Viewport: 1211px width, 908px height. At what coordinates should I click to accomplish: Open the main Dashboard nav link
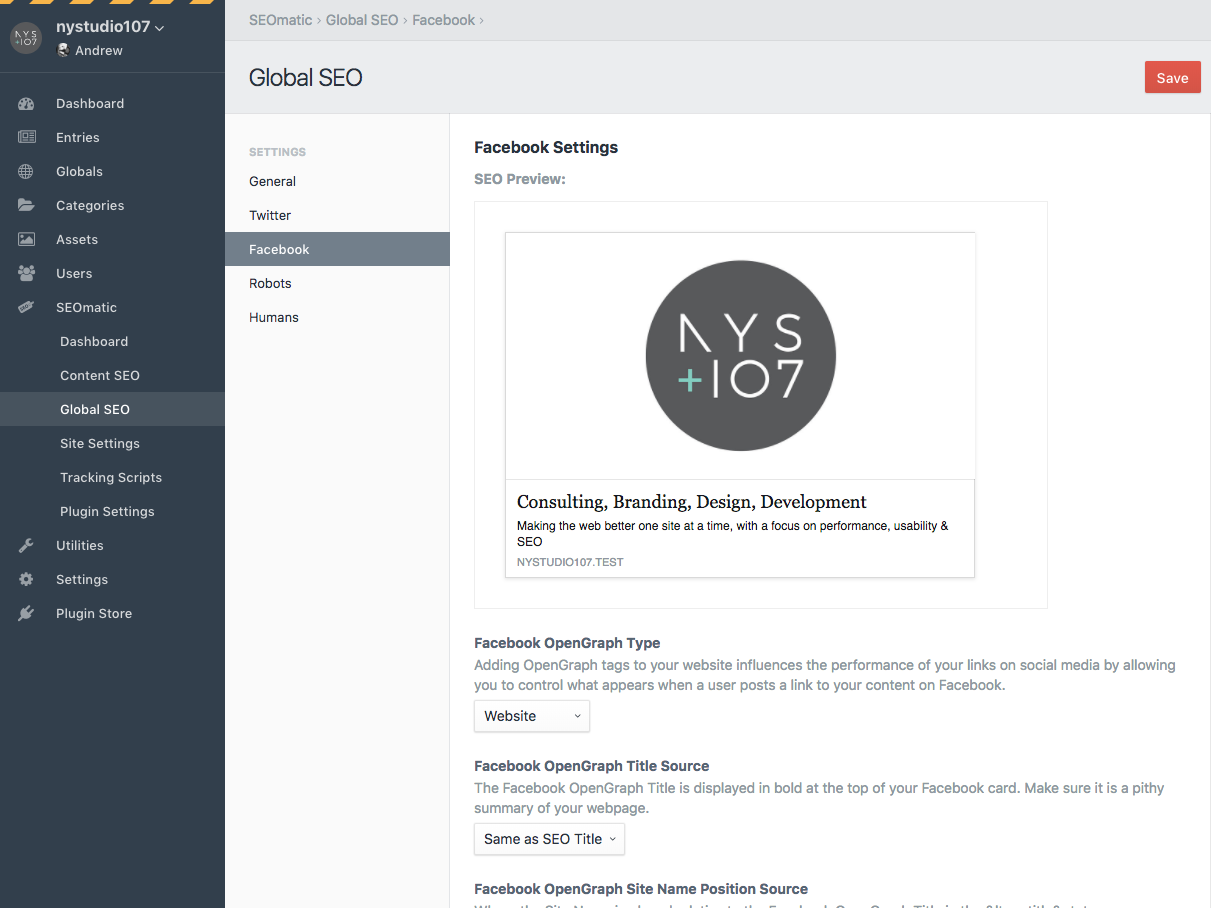90,103
